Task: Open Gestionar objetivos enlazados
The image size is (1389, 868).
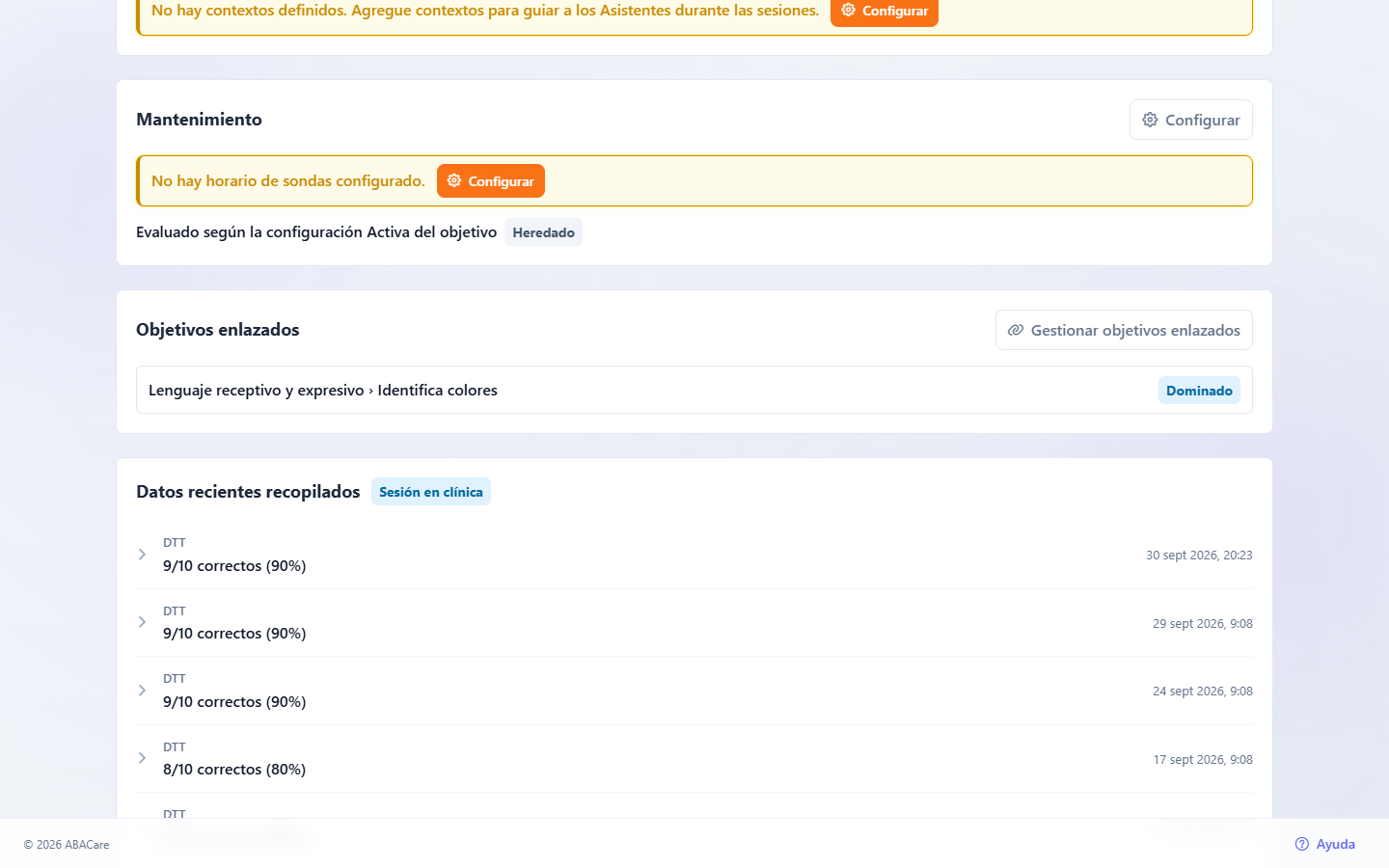Action: click(1124, 330)
